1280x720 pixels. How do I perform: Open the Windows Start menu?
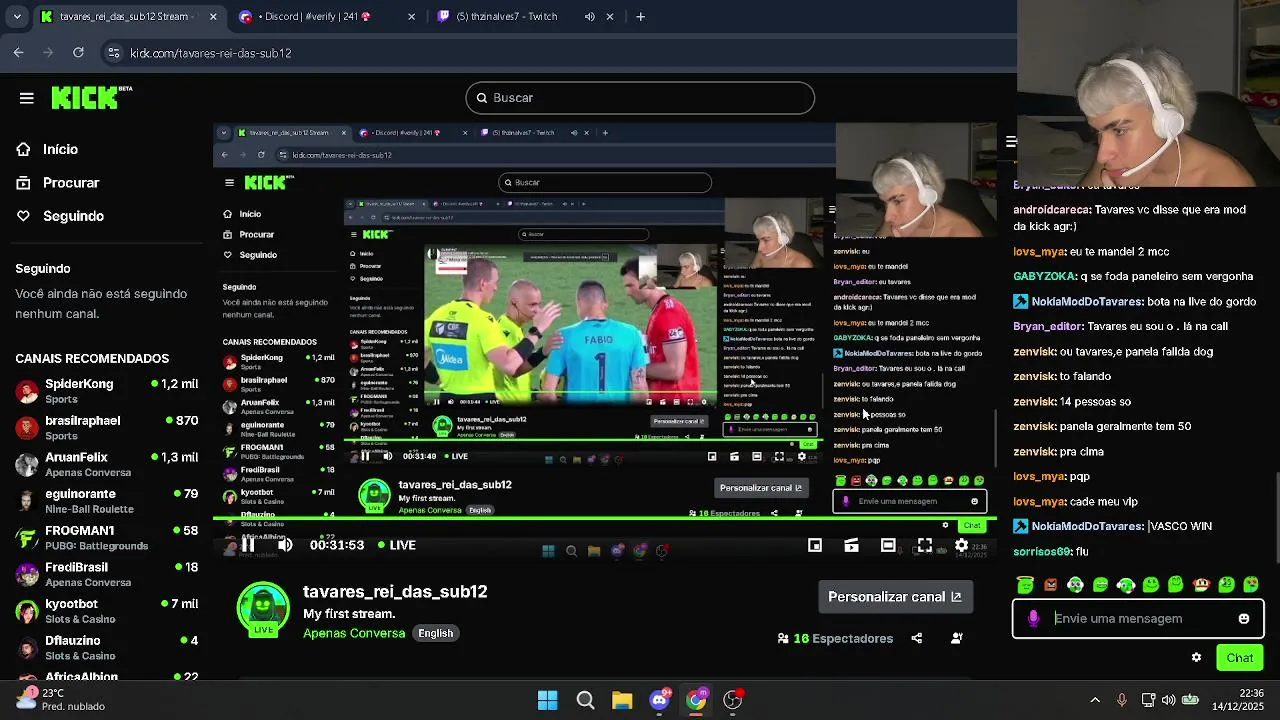(548, 700)
